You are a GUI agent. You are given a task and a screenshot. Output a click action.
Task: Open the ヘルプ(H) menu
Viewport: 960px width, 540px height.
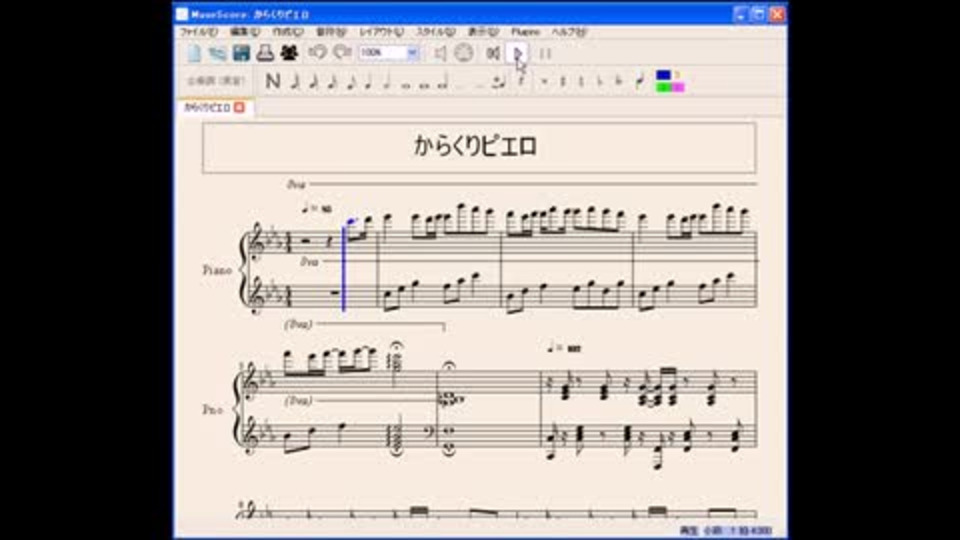coord(569,32)
